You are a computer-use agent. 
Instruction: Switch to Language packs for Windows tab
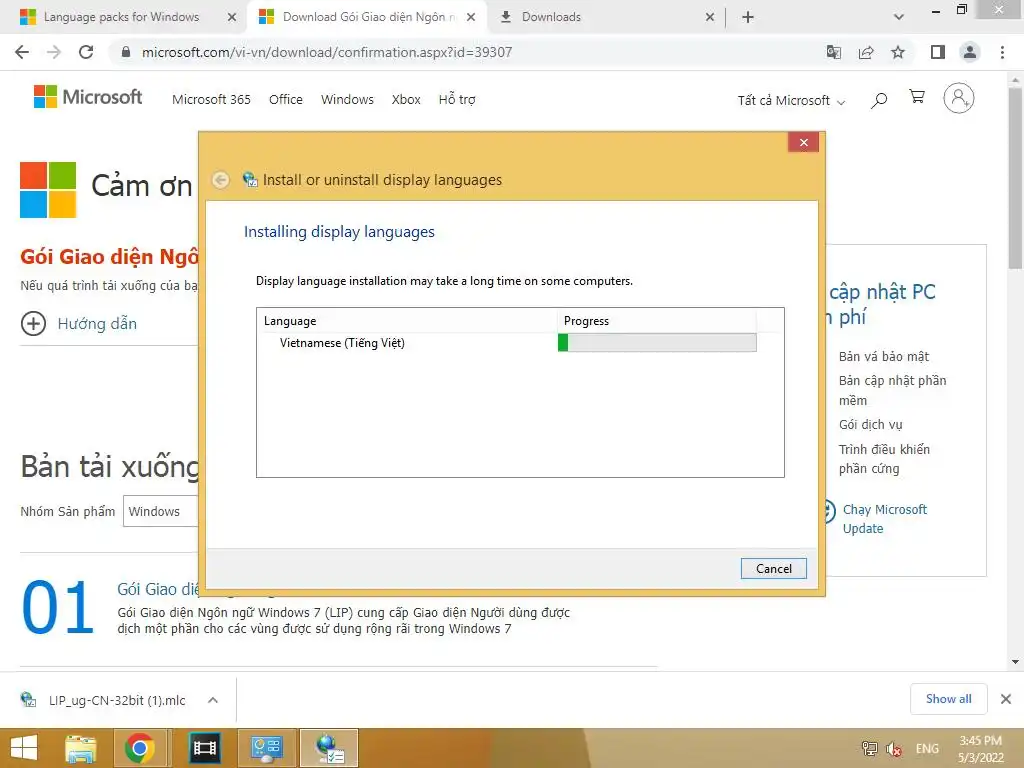(x=120, y=17)
